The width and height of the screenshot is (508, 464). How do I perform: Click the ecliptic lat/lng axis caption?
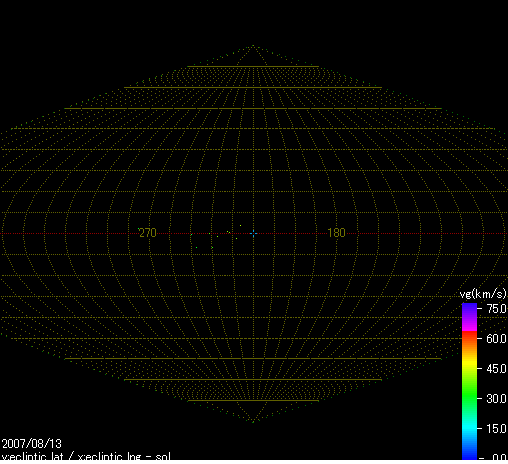tap(86, 456)
